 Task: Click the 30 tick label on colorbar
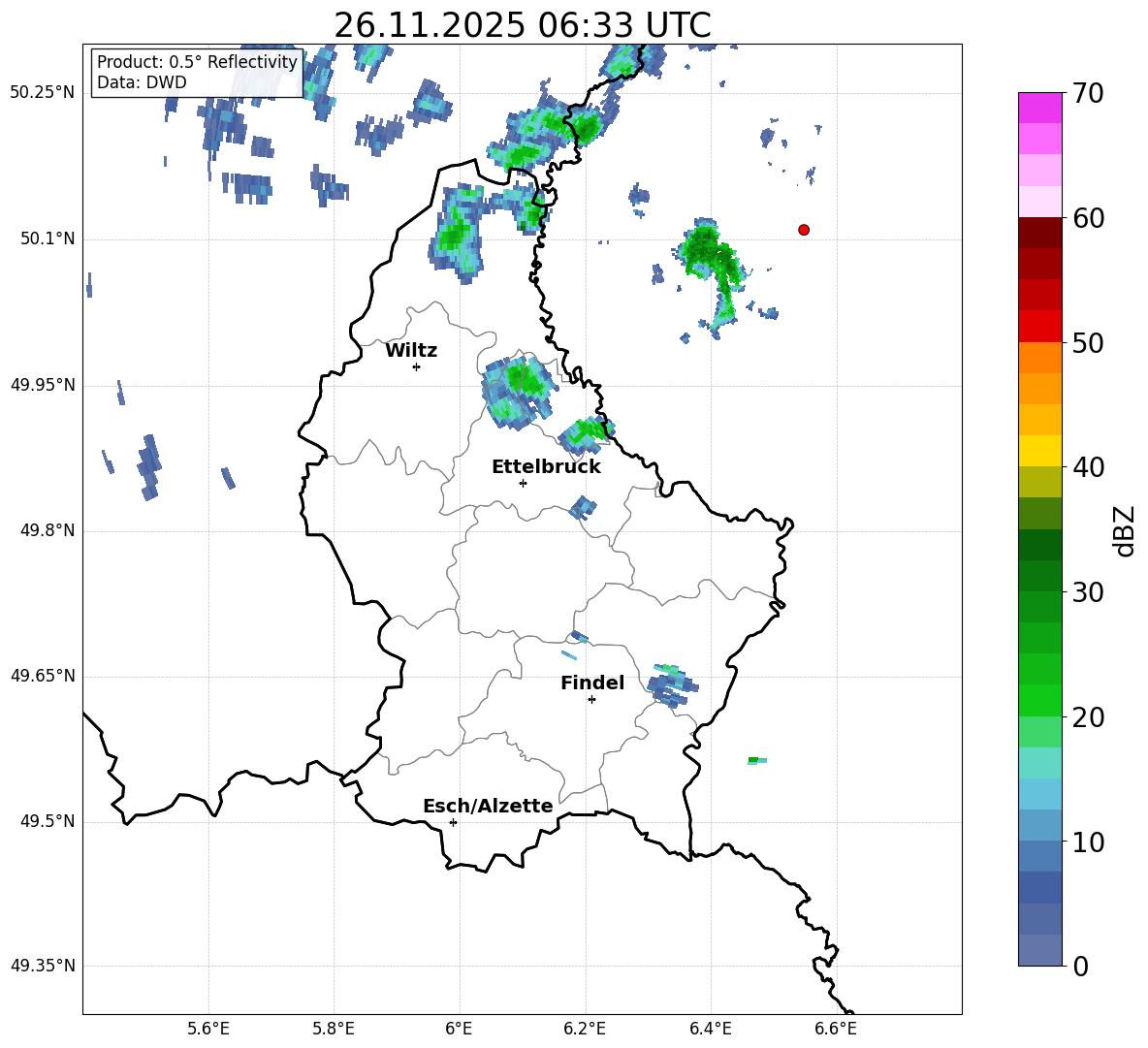click(x=1088, y=592)
